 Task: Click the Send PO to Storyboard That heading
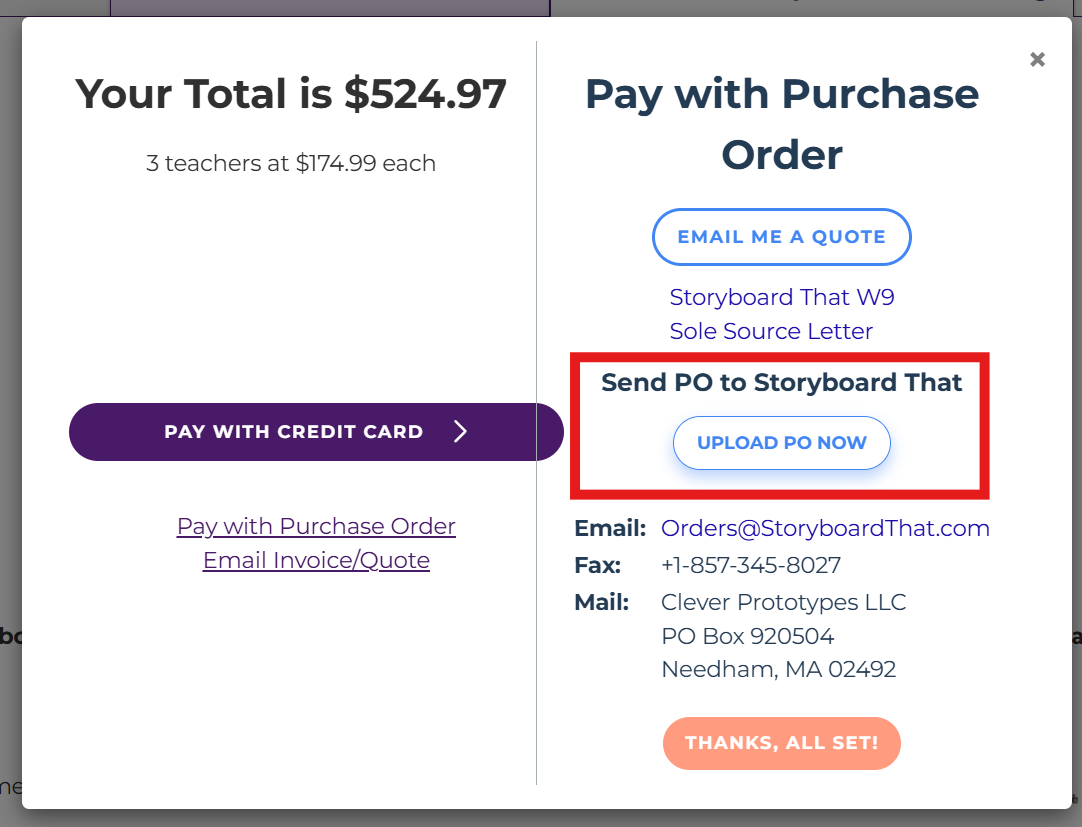781,382
